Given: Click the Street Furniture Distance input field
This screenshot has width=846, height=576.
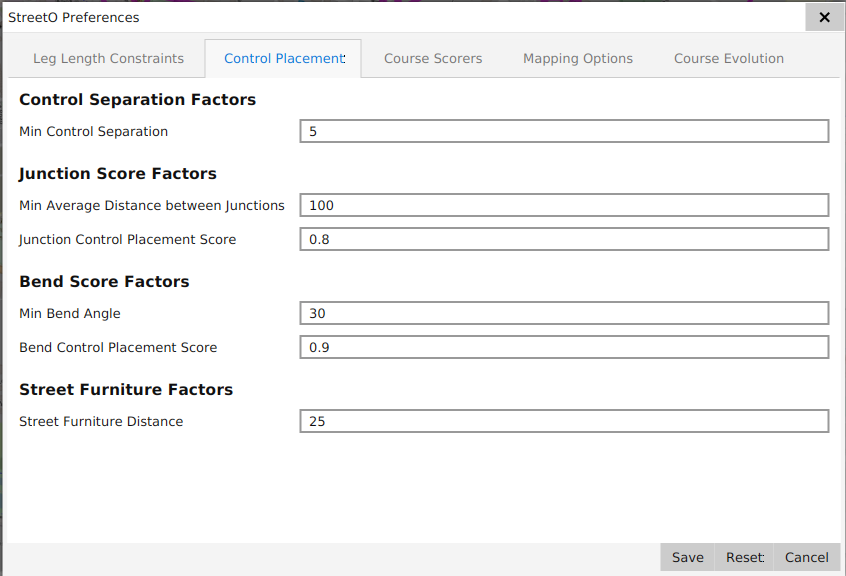Looking at the screenshot, I should click(564, 422).
